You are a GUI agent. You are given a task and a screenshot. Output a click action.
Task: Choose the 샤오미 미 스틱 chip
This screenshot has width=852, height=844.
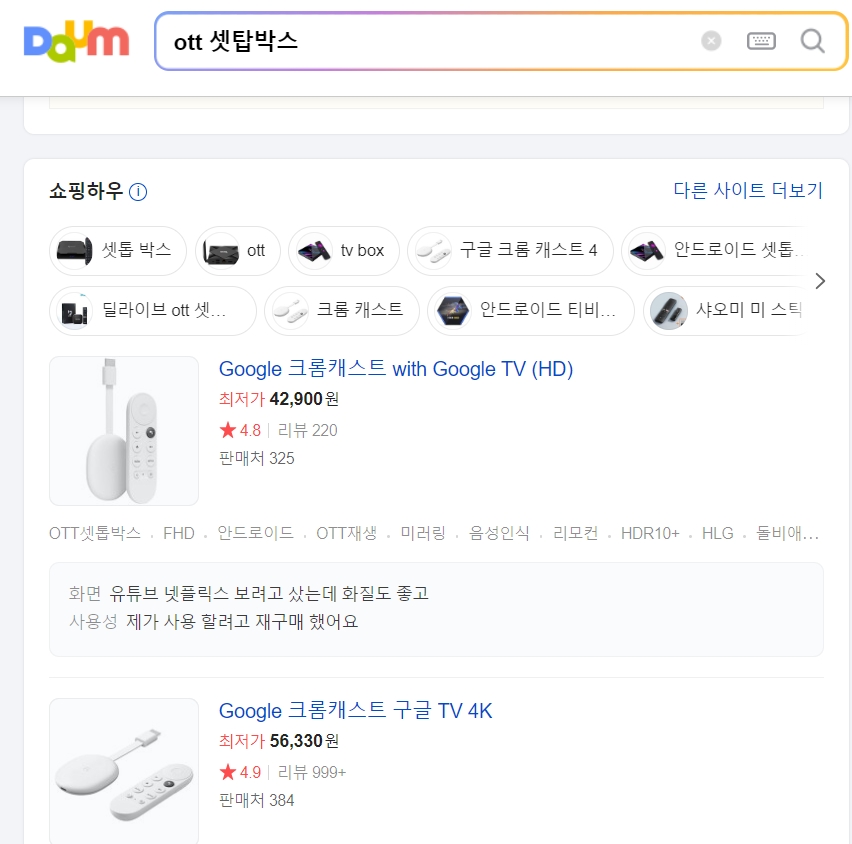pyautogui.click(x=726, y=311)
